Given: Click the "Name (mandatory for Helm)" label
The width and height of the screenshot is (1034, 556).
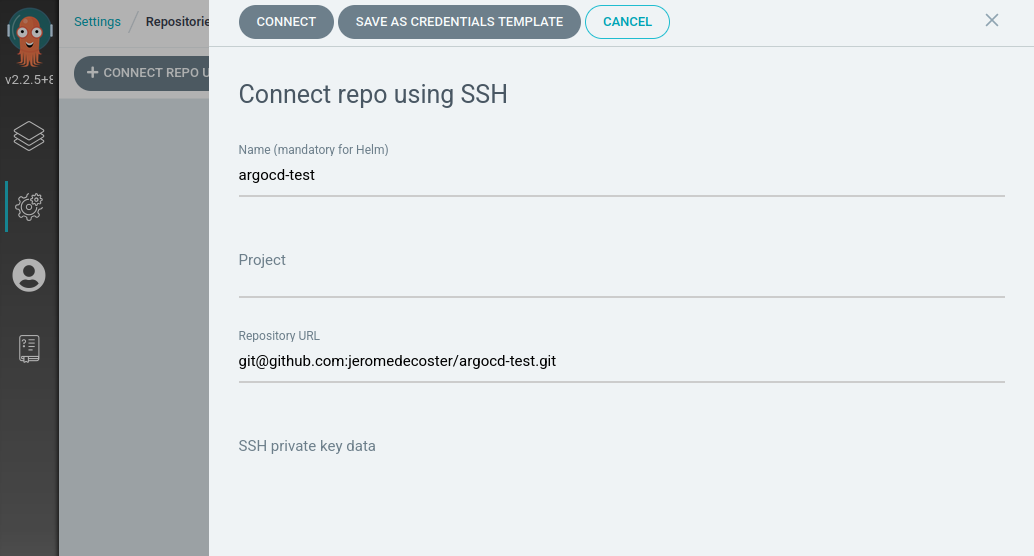Looking at the screenshot, I should (x=313, y=150).
